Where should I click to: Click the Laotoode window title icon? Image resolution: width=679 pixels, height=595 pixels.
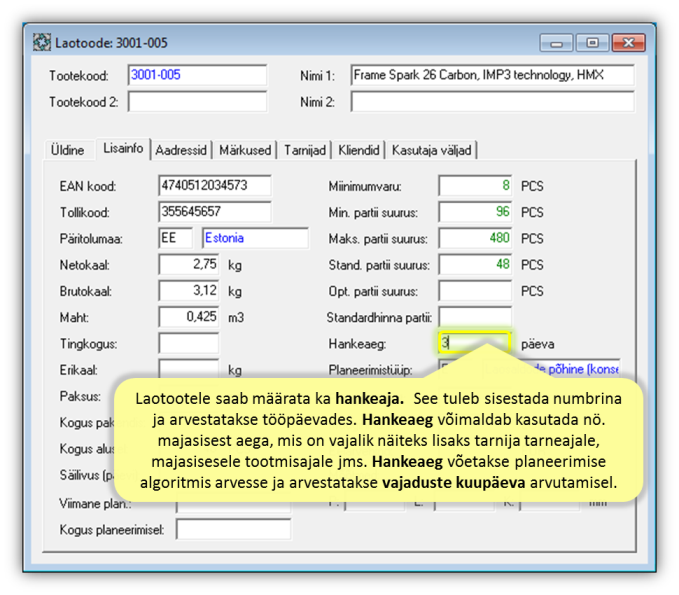point(42,42)
